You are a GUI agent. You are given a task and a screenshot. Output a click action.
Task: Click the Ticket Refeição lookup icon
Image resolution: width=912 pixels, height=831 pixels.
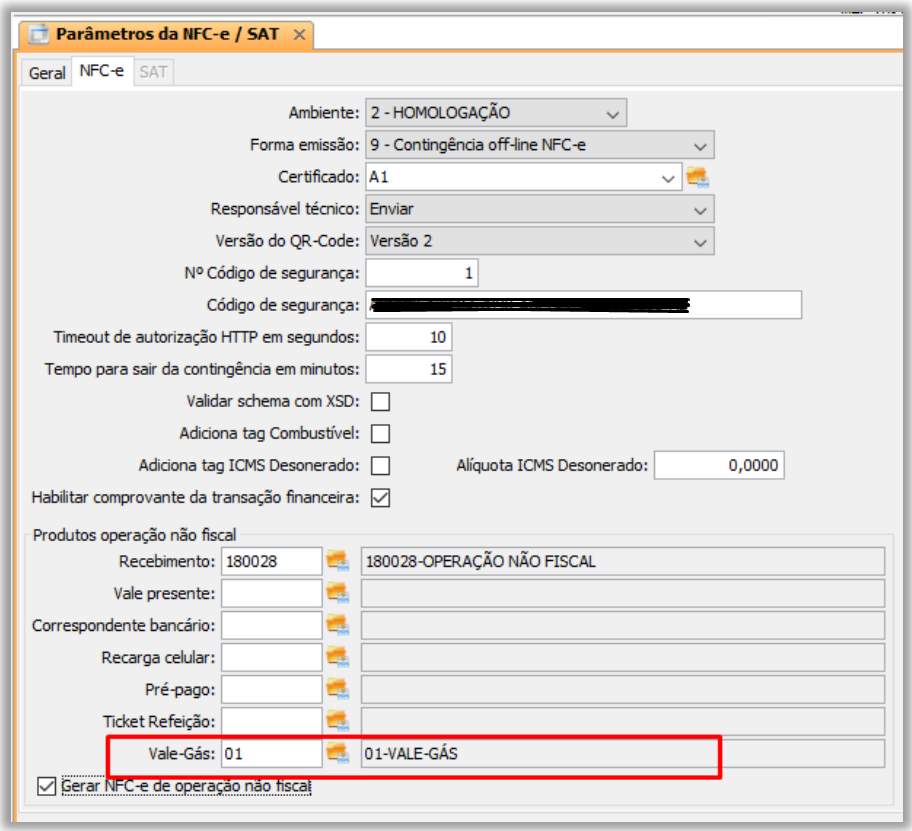pos(337,720)
